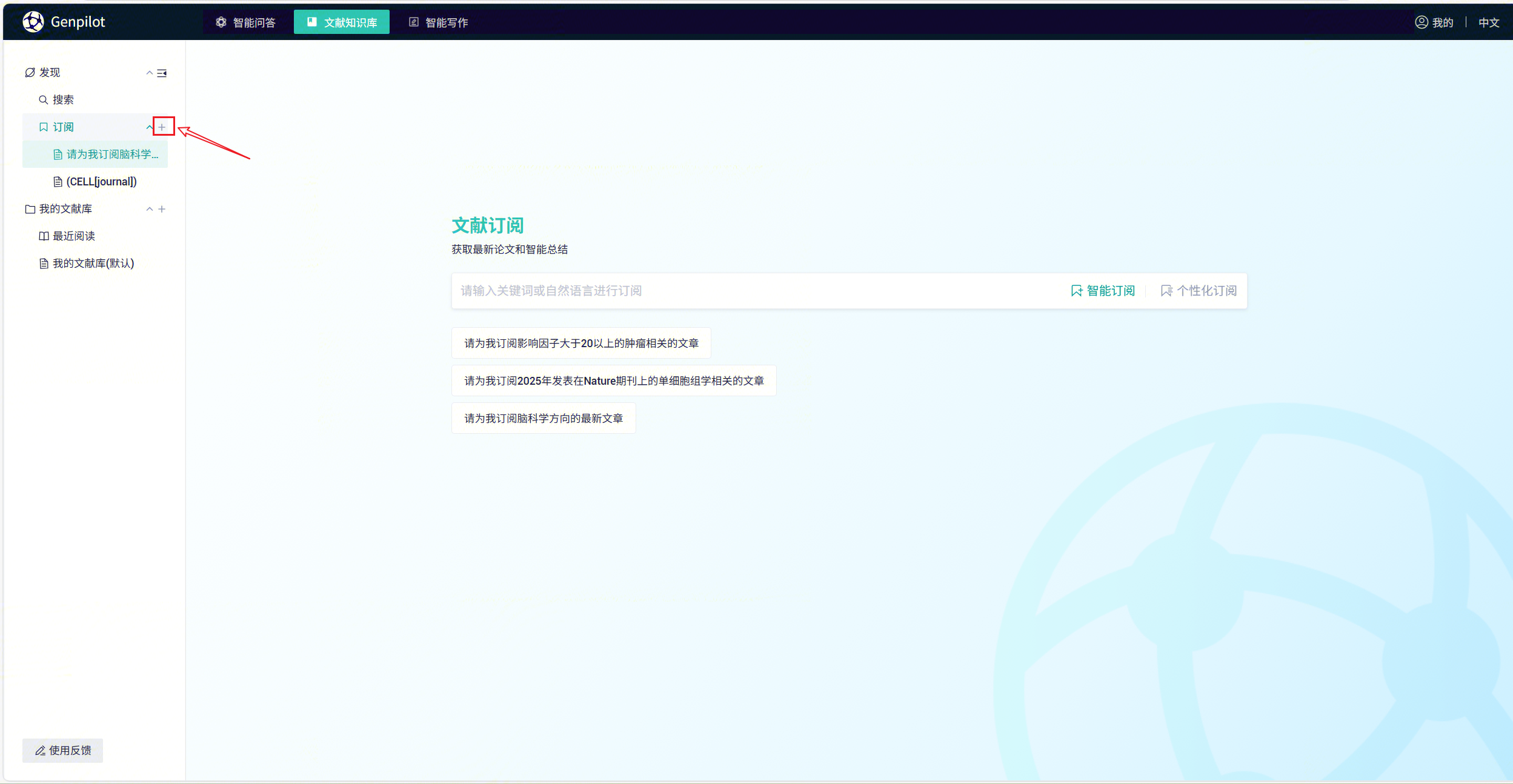Collapse the 发现 section chevron

(149, 73)
